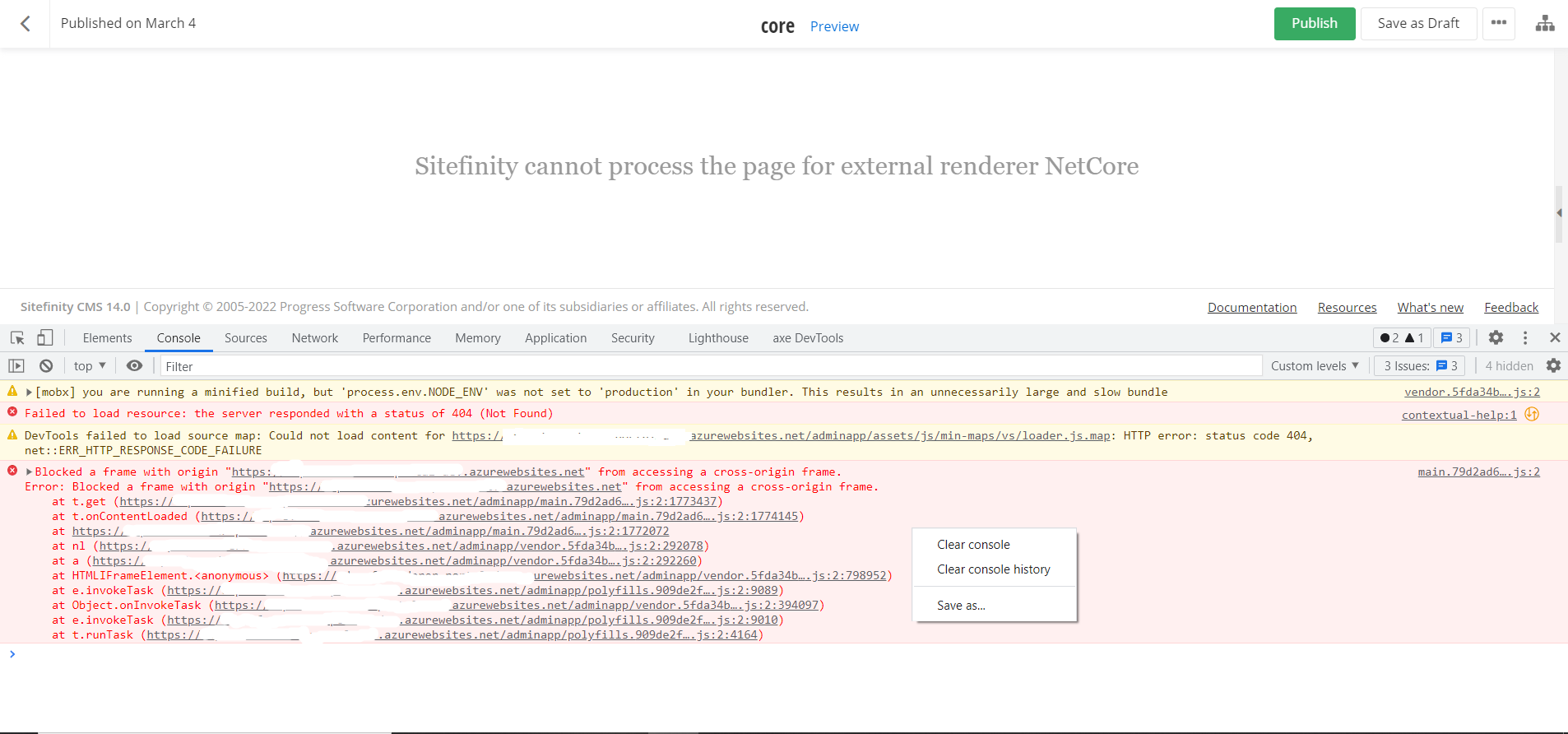Open vendor.5fda34b js:2 source link
The image size is (1568, 734).
pyautogui.click(x=1472, y=393)
